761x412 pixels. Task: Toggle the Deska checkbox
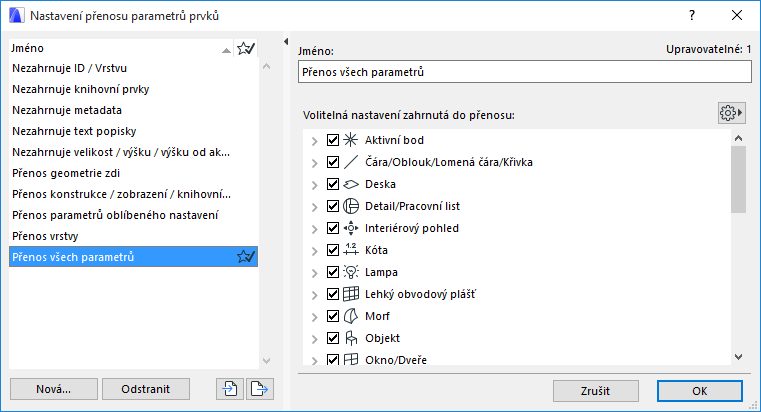pyautogui.click(x=334, y=184)
